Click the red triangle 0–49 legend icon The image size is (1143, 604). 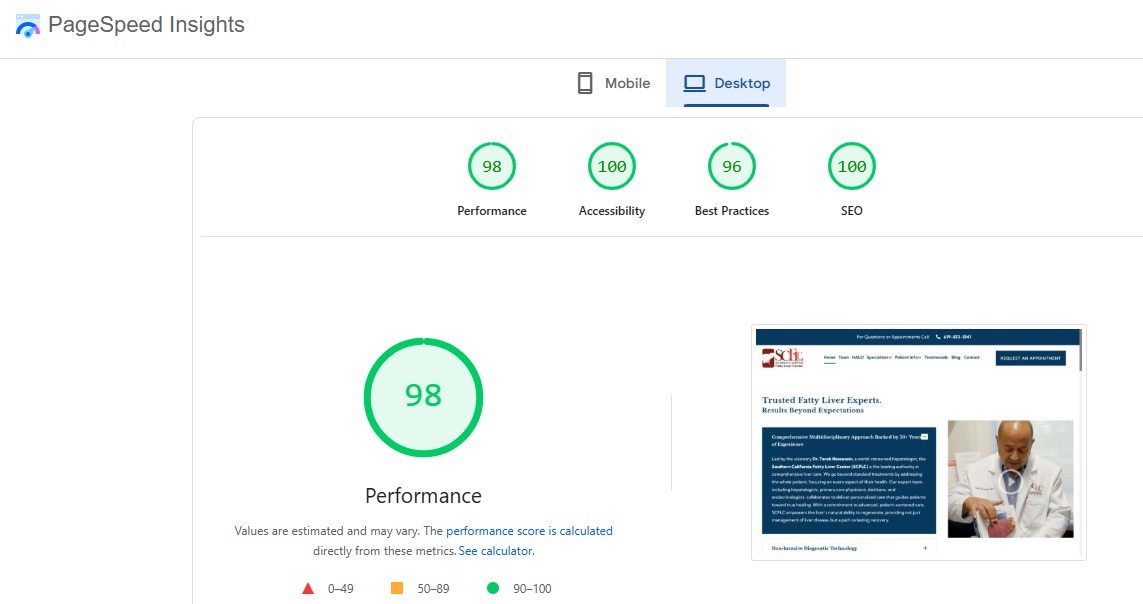[x=308, y=588]
